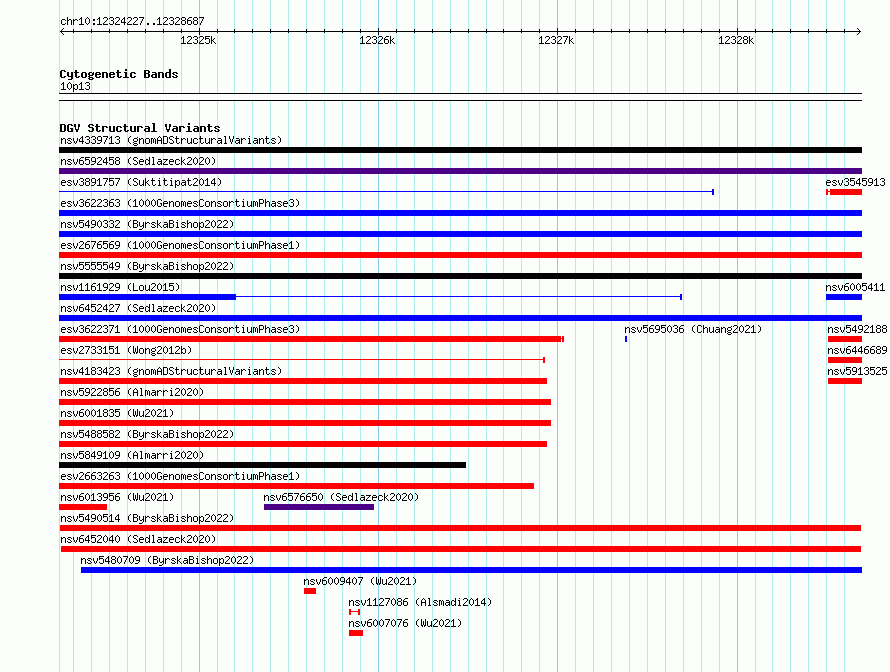Screen dimensions: 890x672
Task: Click the red nsv5913525 feature bar
Action: pos(845,381)
